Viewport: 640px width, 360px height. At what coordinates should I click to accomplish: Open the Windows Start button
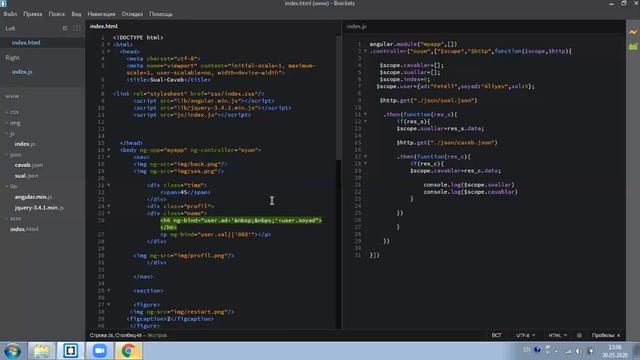[12, 351]
